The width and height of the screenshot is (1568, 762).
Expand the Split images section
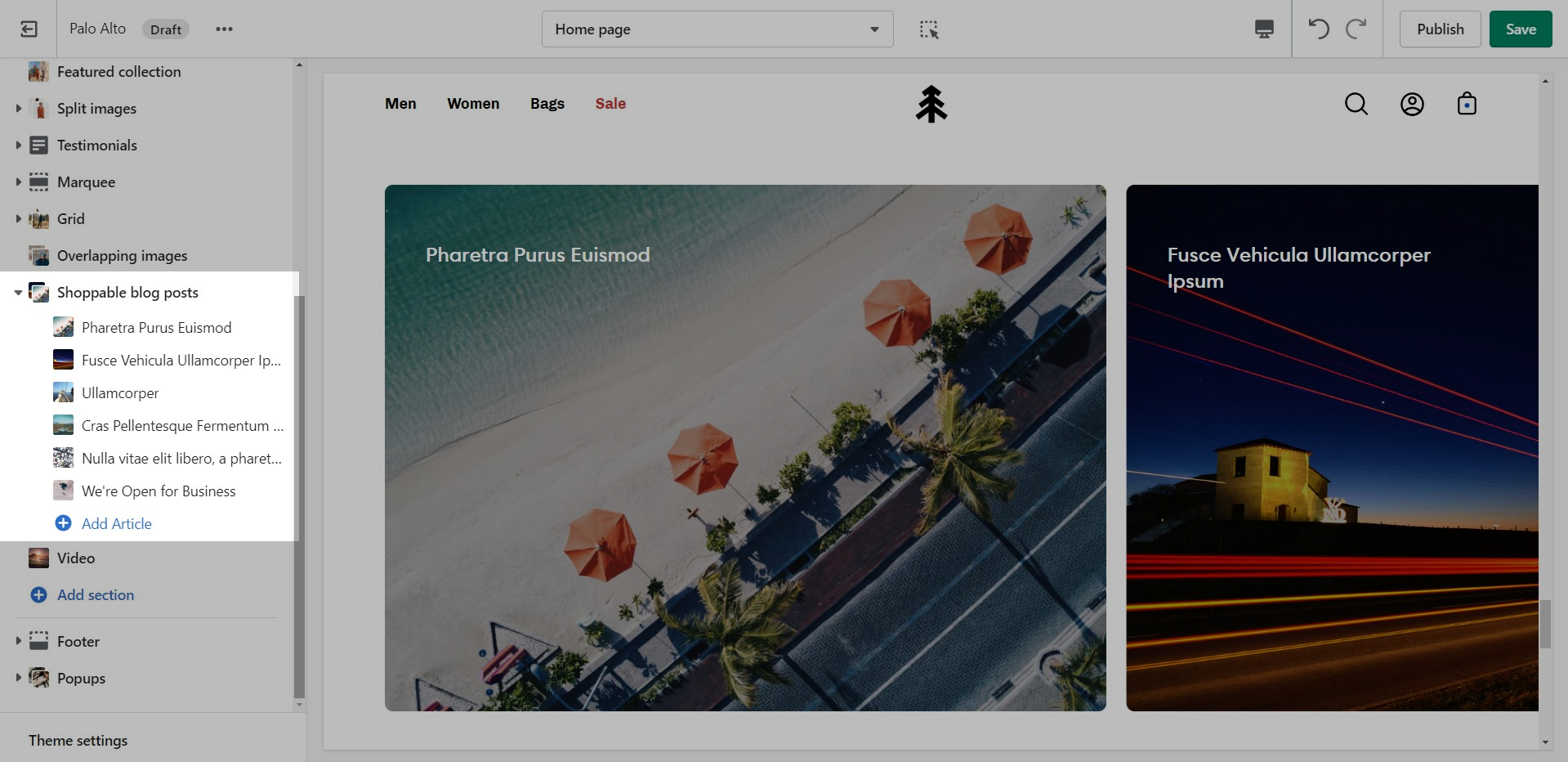(x=18, y=109)
